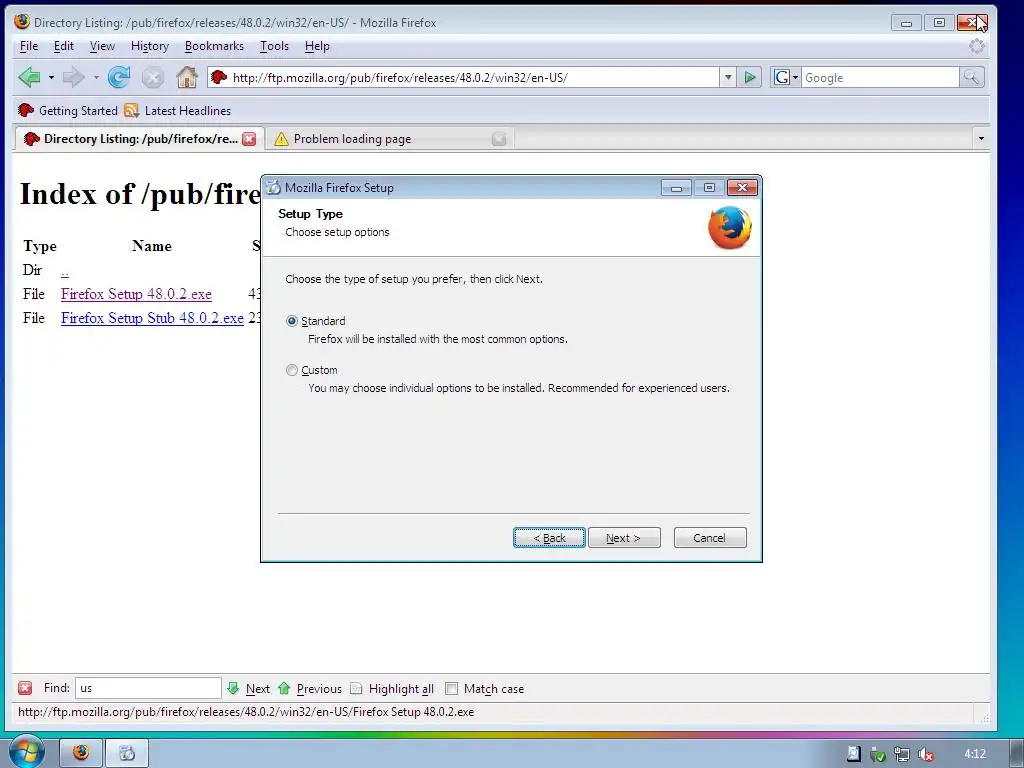The height and width of the screenshot is (768, 1024).
Task: Click the Firefox taskbar button
Action: (81, 753)
